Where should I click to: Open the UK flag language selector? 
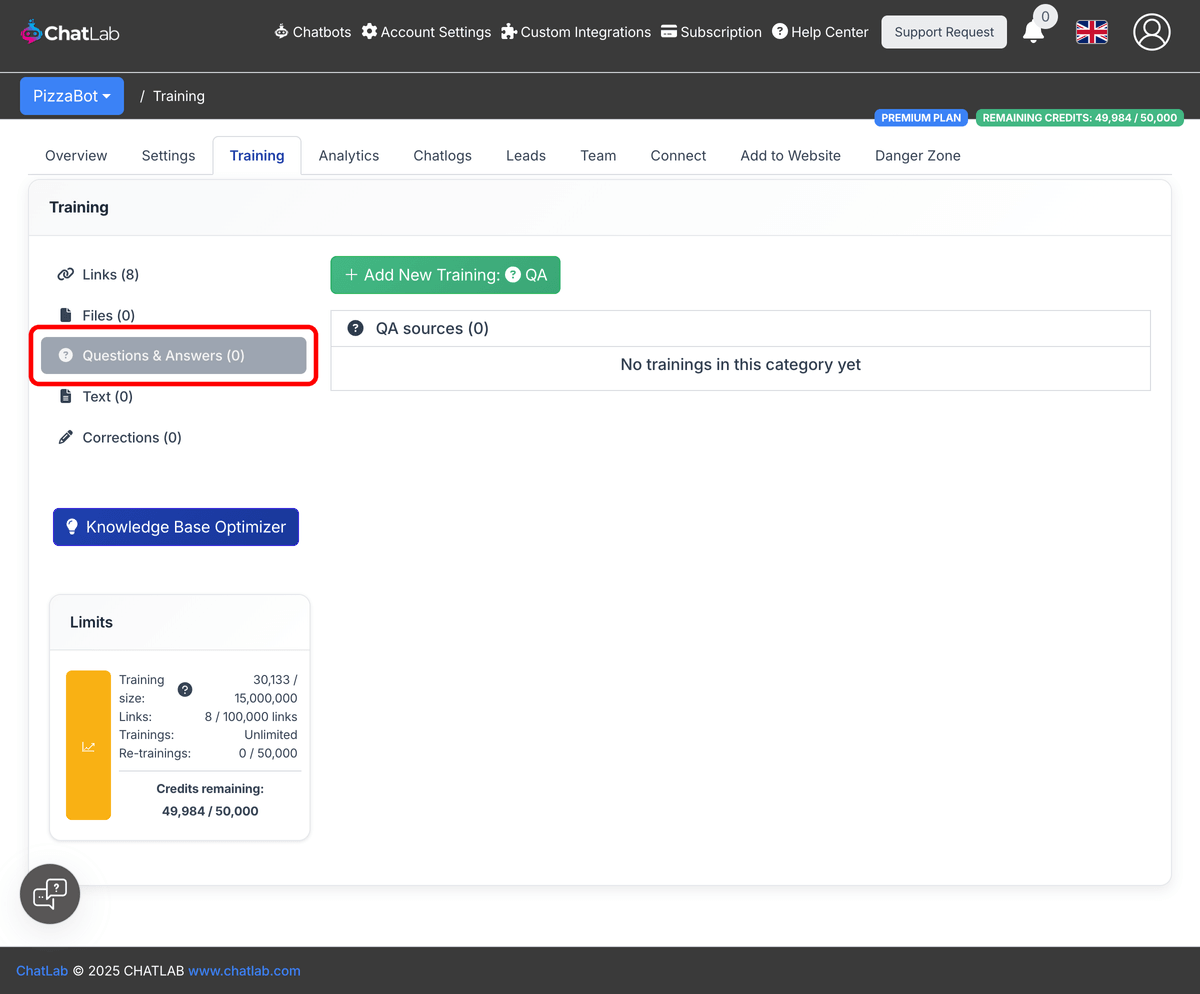click(x=1091, y=32)
